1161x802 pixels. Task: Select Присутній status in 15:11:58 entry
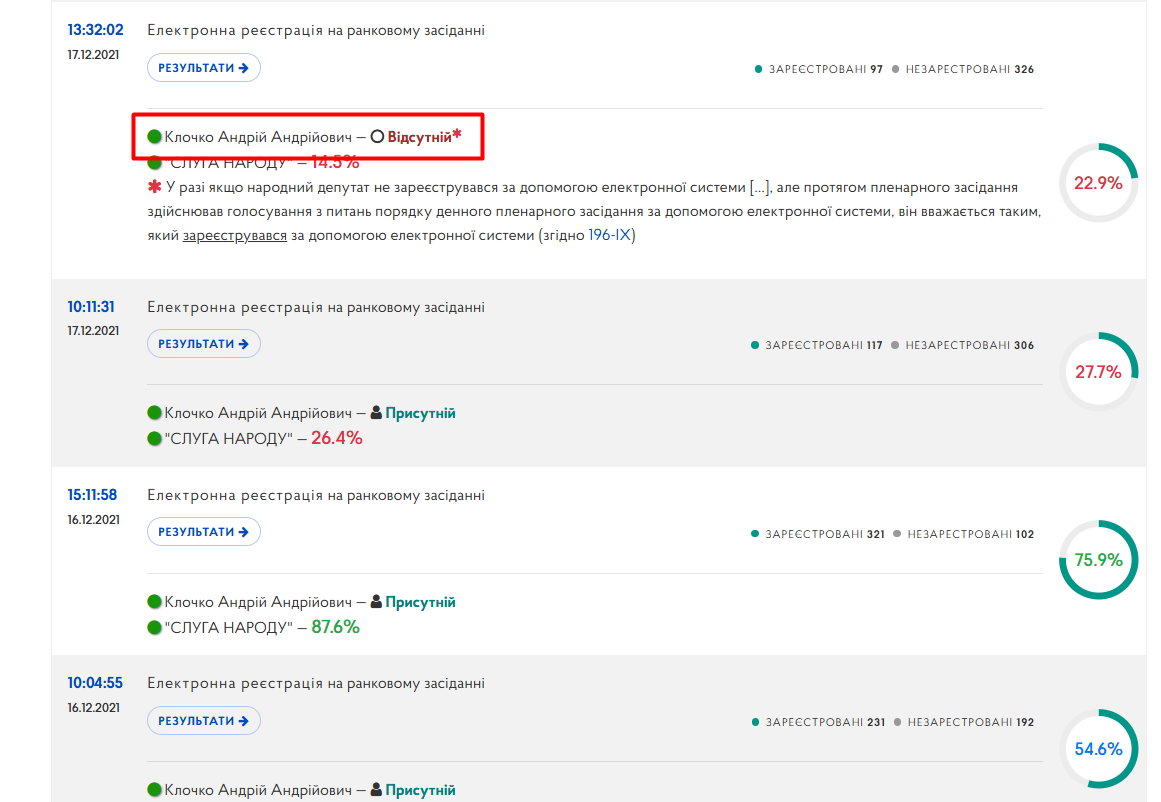420,602
